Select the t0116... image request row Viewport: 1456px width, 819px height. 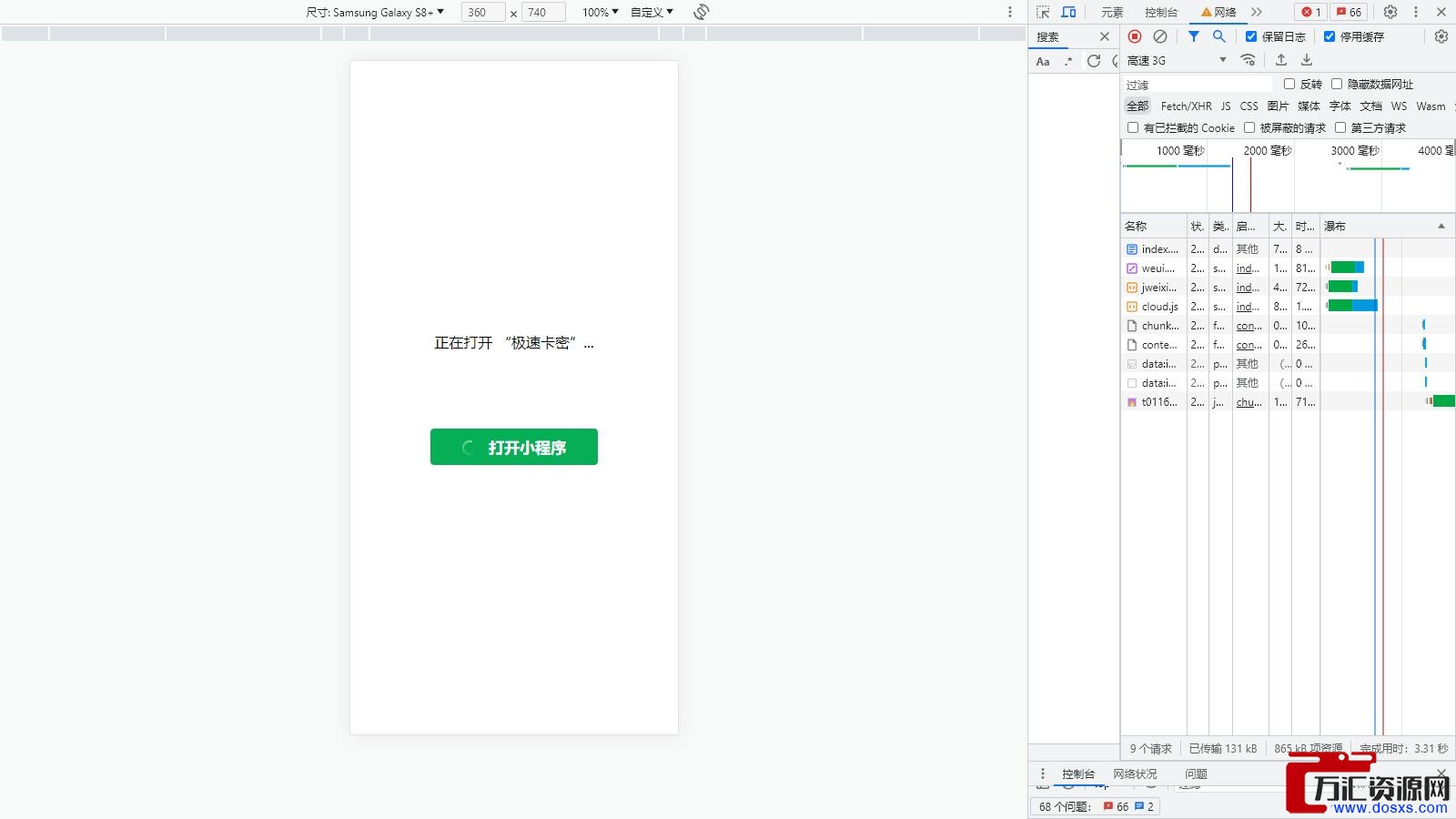click(1288, 402)
